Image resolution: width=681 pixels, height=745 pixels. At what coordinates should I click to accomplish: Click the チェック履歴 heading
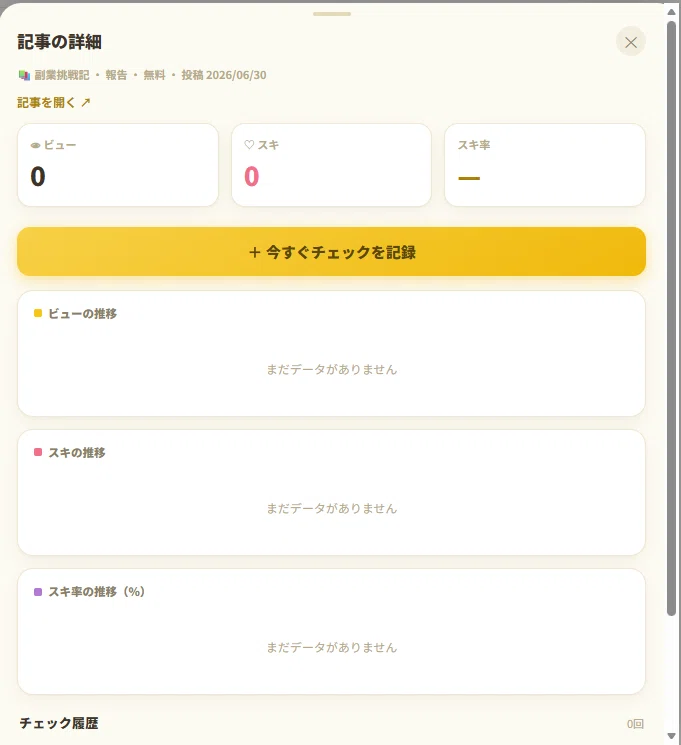(x=59, y=723)
